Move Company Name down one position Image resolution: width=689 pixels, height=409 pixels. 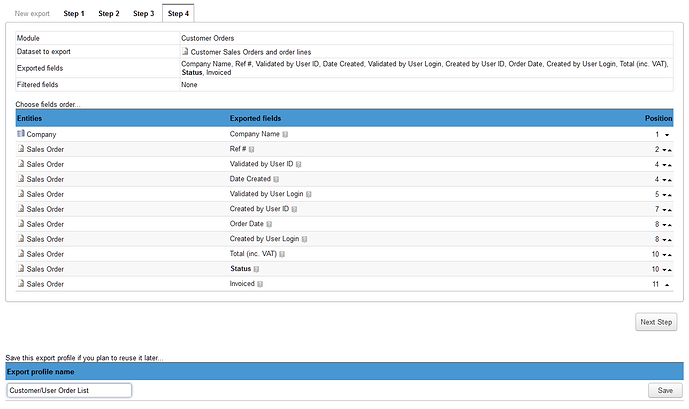pos(667,135)
